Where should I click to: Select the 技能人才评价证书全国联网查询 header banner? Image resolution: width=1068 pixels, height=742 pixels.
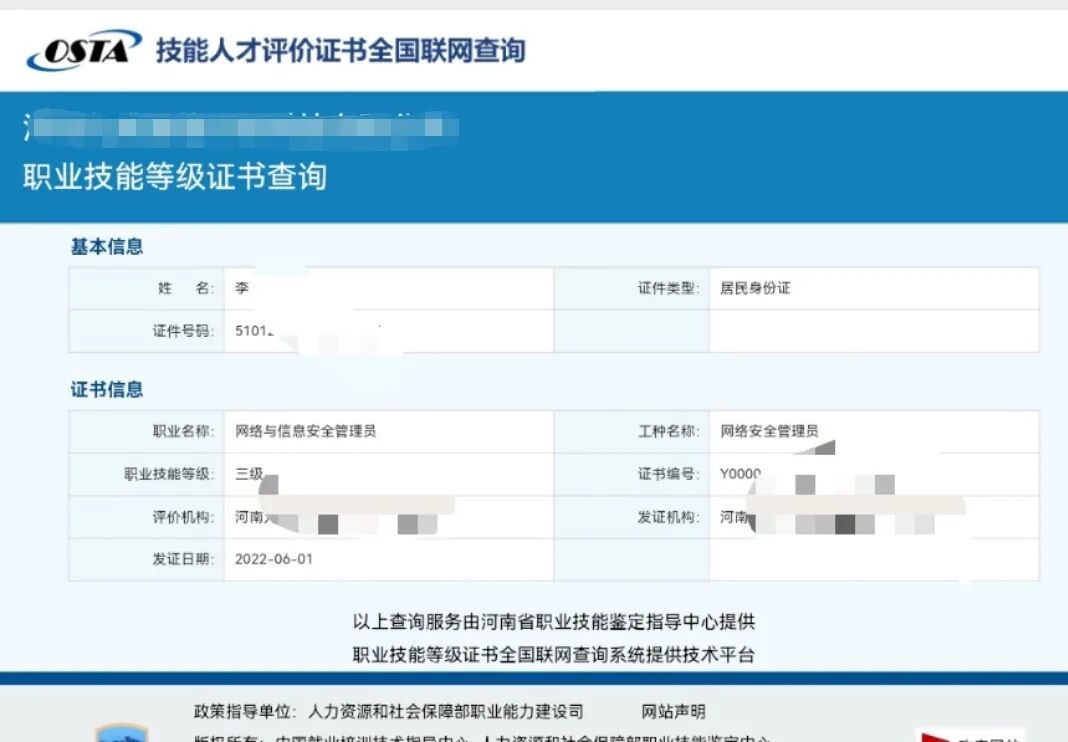point(340,48)
